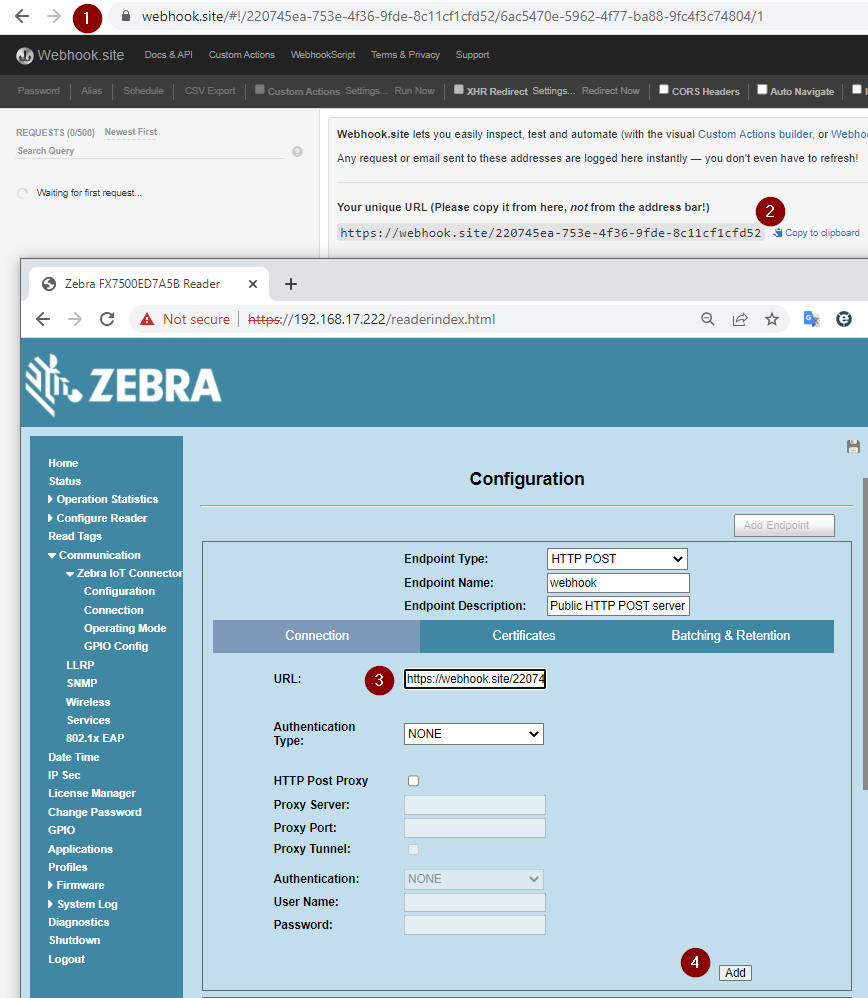
Task: Switch to the Certificates tab
Action: pyautogui.click(x=524, y=636)
